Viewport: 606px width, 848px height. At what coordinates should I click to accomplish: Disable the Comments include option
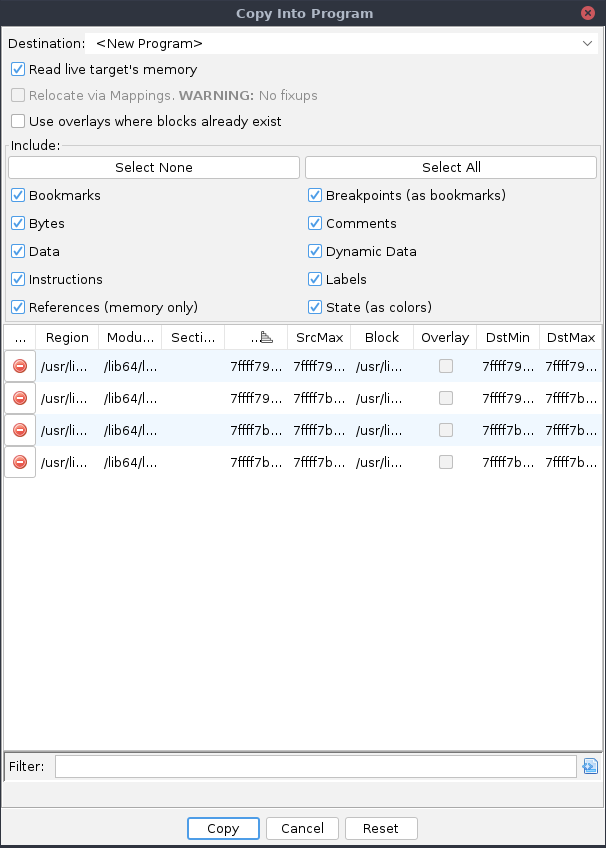point(314,223)
